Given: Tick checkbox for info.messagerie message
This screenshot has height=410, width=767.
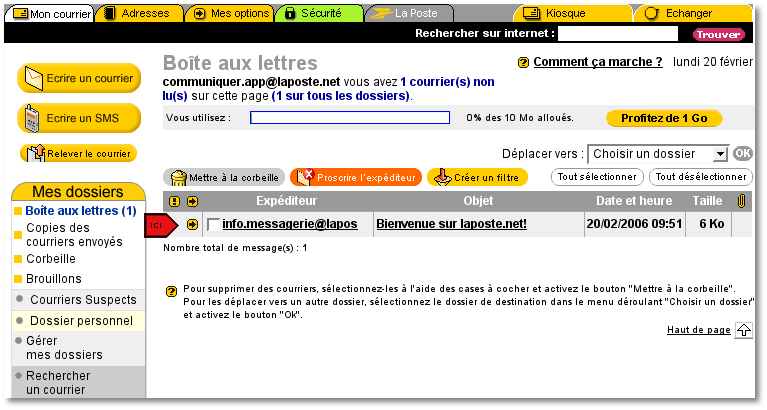Looking at the screenshot, I should tap(213, 225).
